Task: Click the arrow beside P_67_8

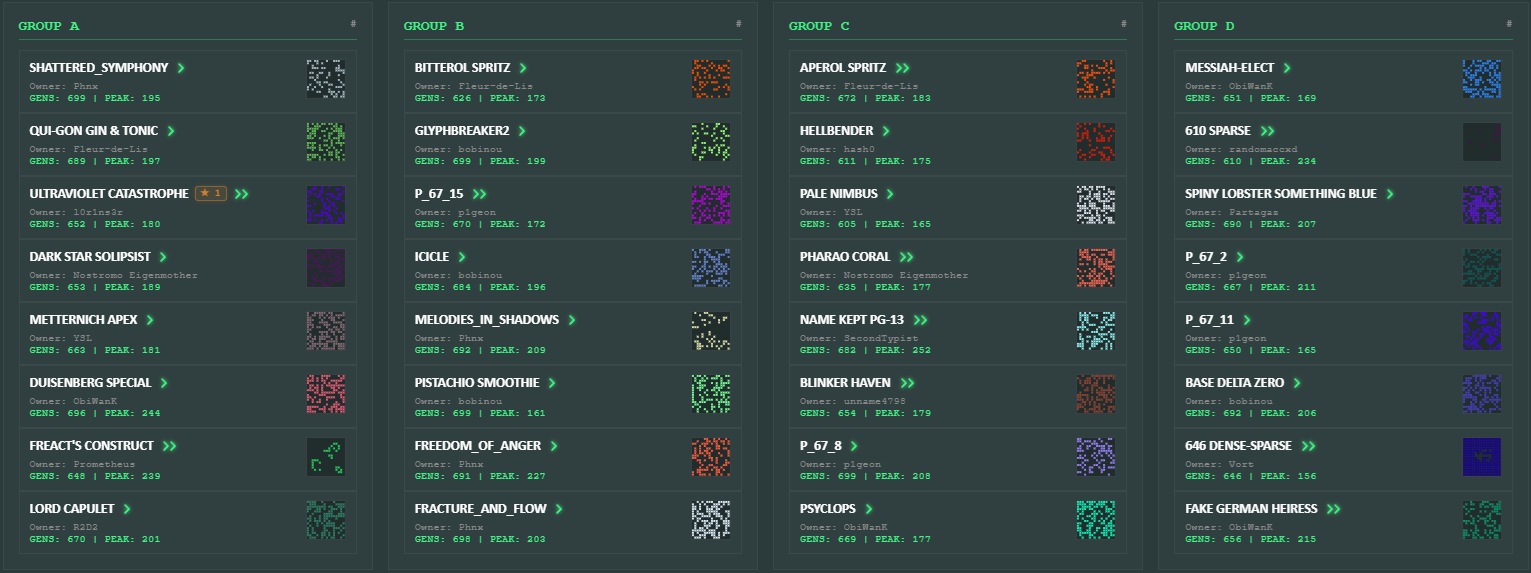Action: click(x=853, y=446)
